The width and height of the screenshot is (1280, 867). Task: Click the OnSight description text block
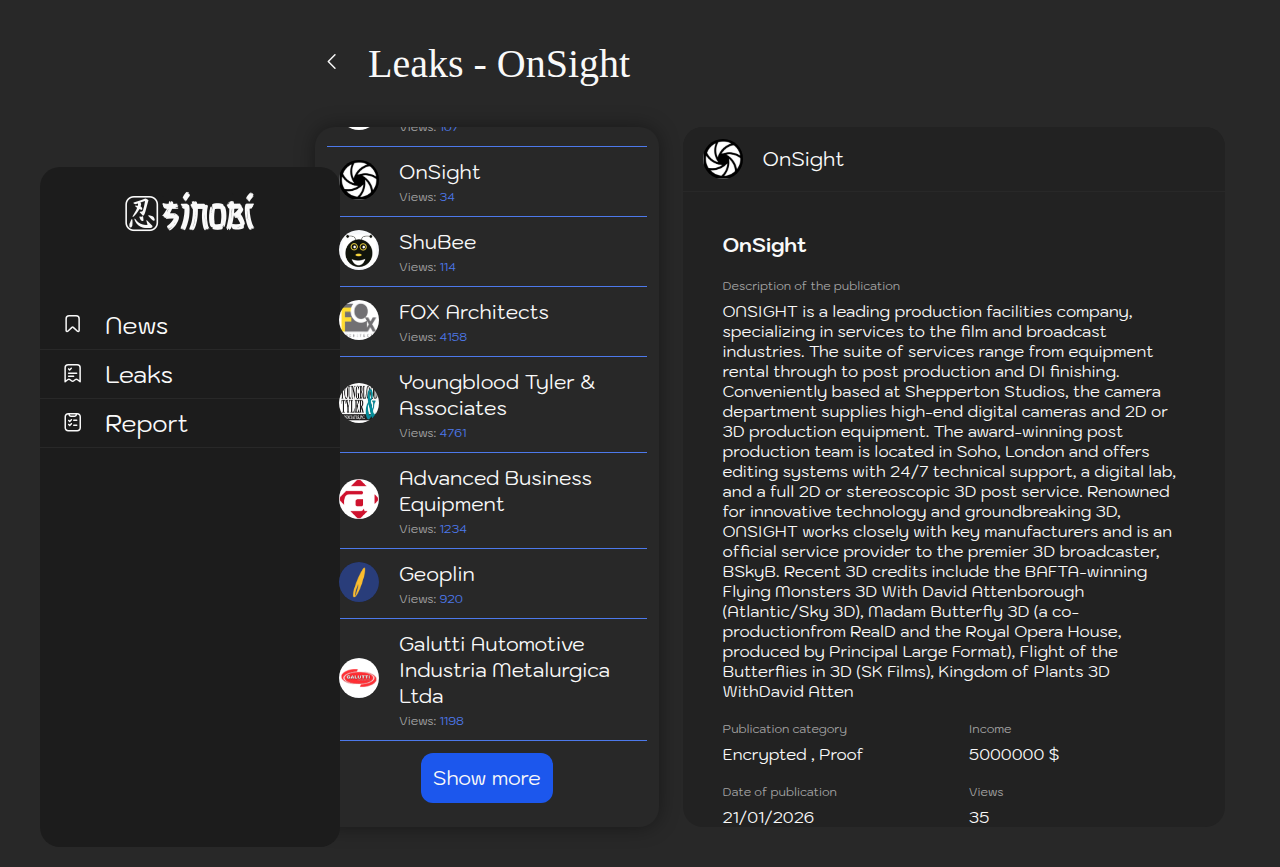tap(947, 501)
